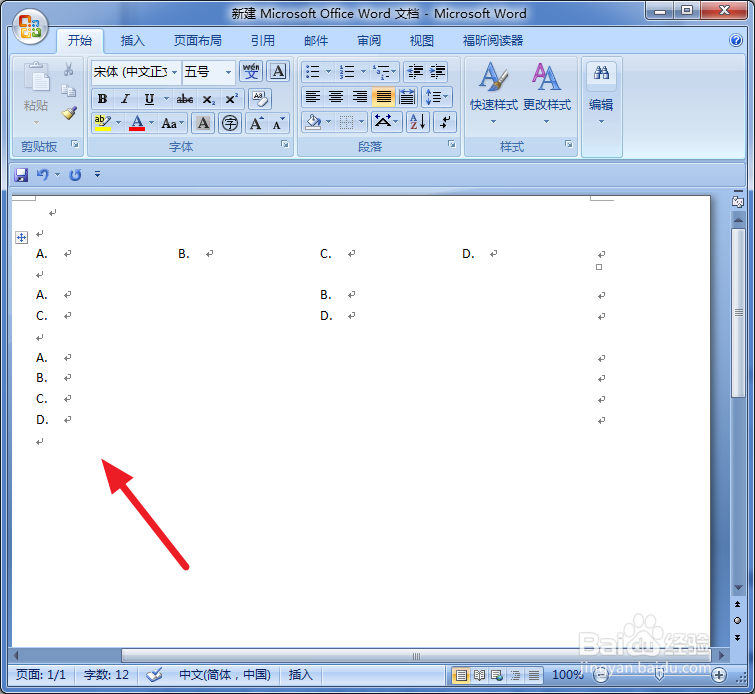Apply the yellow text highlight color

click(103, 123)
